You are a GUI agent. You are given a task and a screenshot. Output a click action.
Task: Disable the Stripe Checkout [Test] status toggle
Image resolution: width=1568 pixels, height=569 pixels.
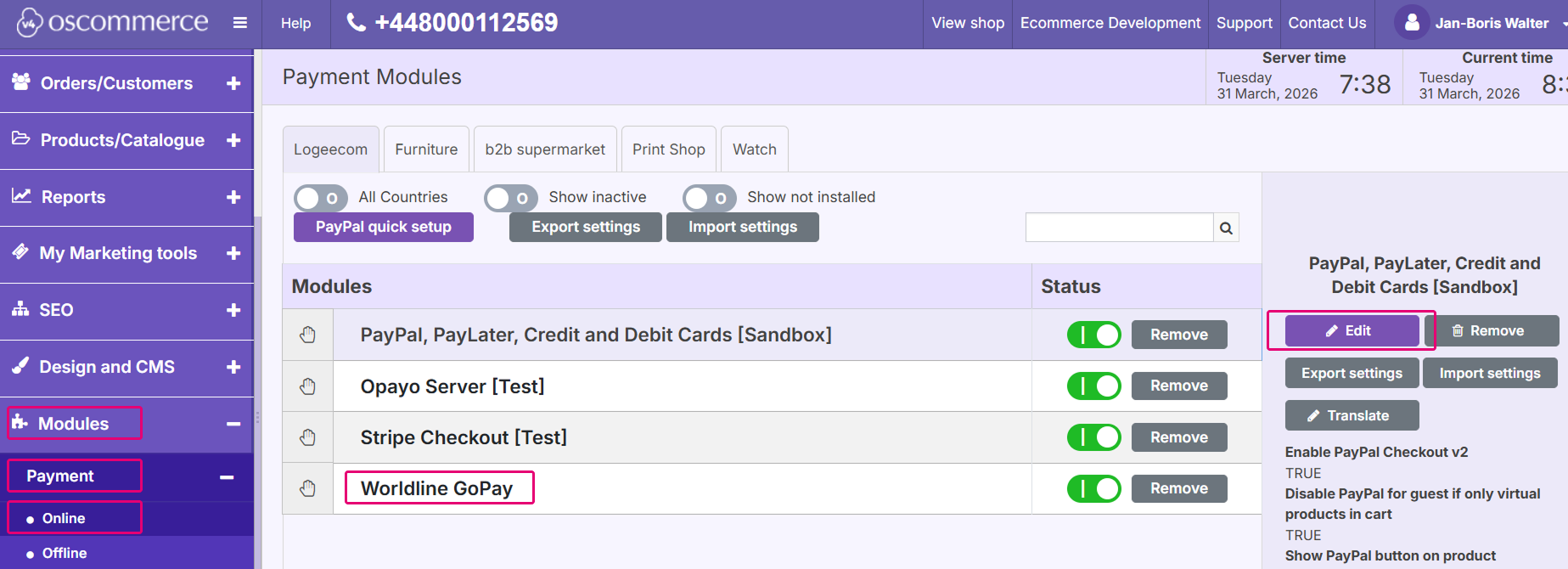coord(1093,437)
